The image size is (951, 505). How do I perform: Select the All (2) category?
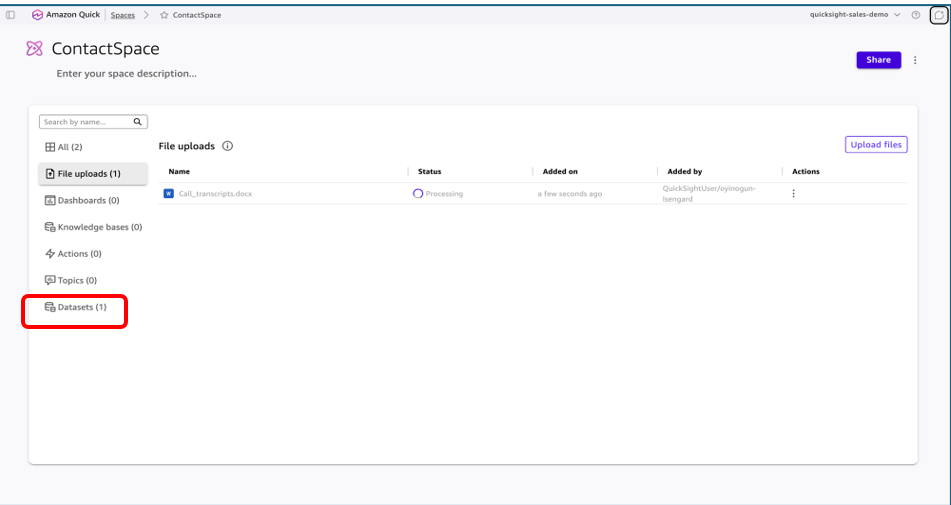93,147
